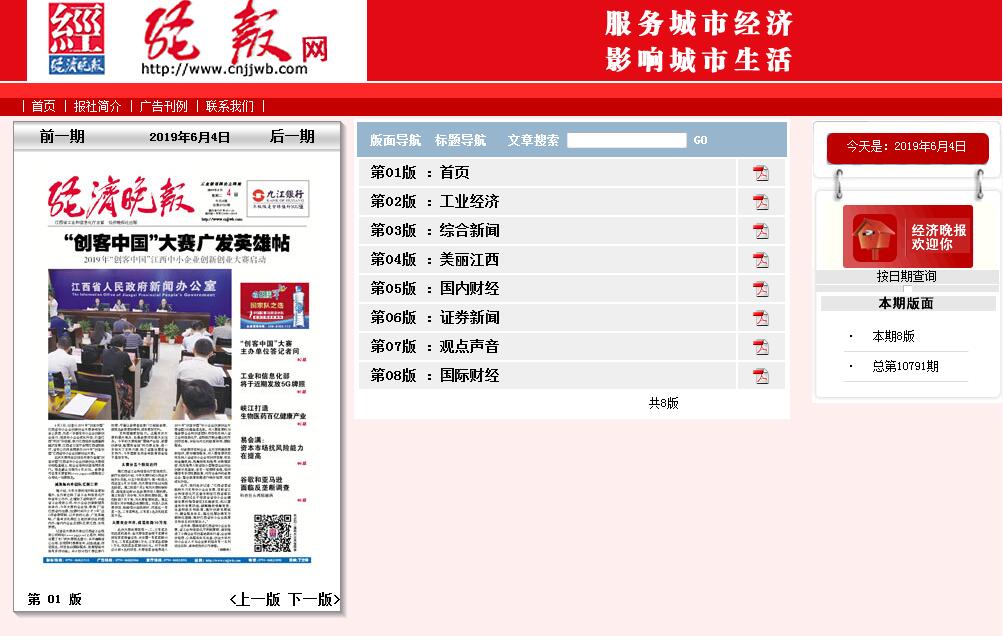Open PDF icon for 第01版 首页
Image resolution: width=1003 pixels, height=636 pixels.
click(761, 173)
